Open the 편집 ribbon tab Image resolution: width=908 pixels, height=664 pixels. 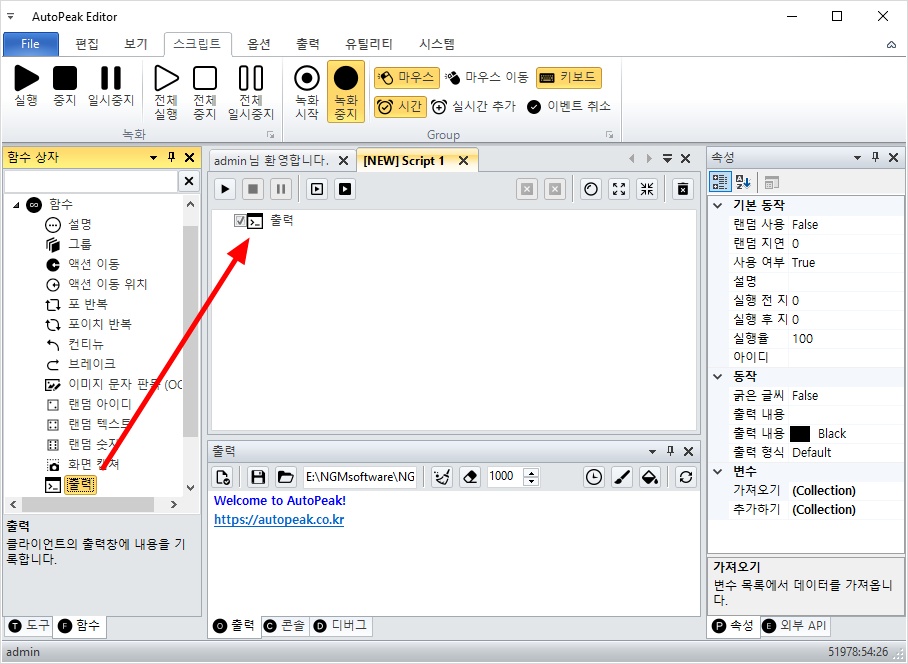pyautogui.click(x=87, y=44)
